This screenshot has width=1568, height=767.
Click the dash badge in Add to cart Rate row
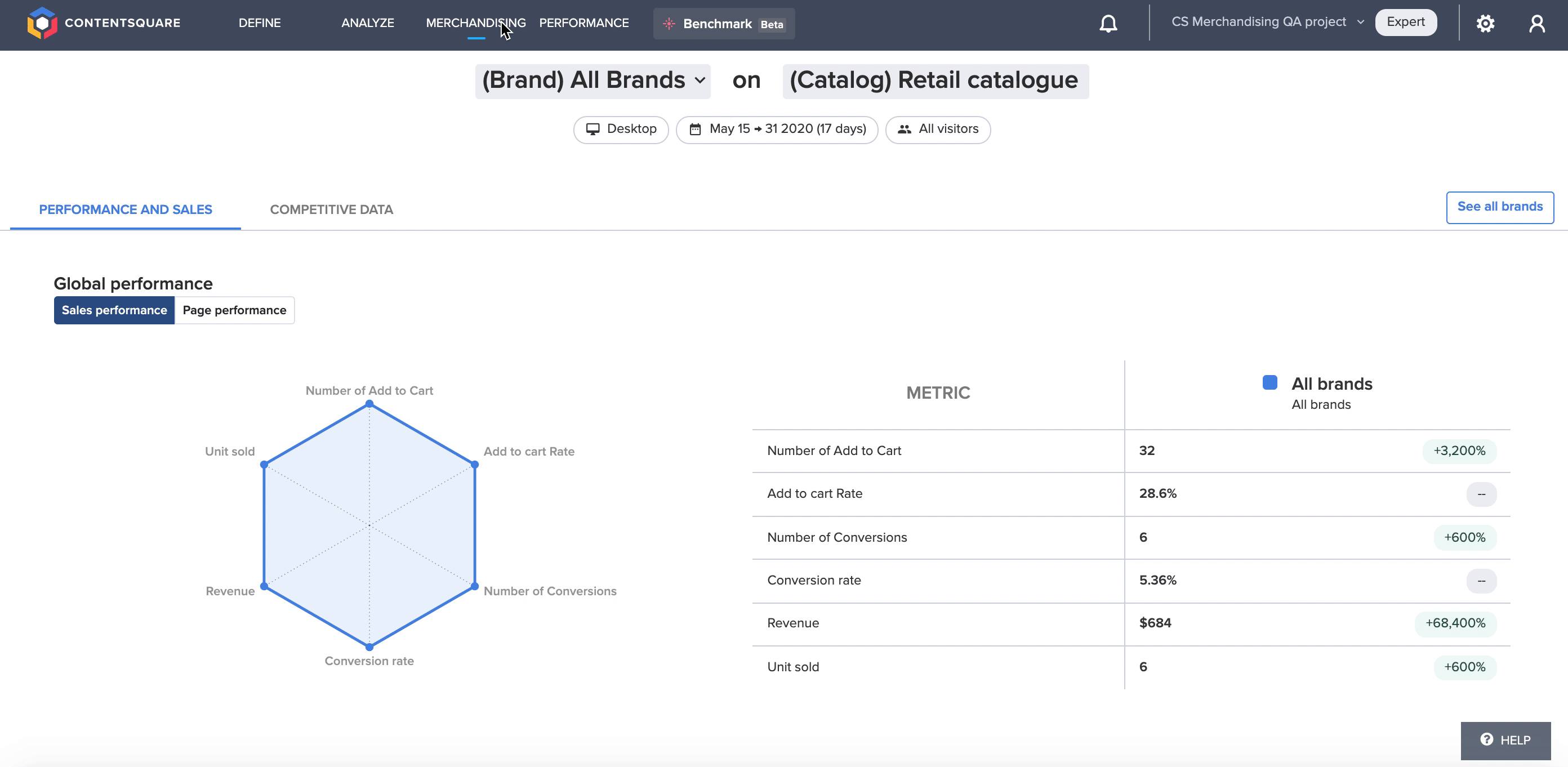click(x=1481, y=494)
